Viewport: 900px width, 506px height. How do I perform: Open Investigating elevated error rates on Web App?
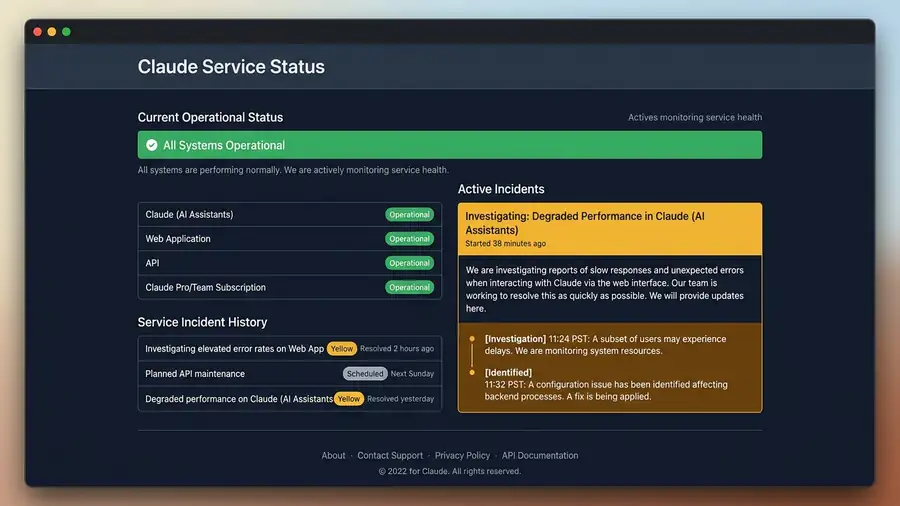[234, 348]
